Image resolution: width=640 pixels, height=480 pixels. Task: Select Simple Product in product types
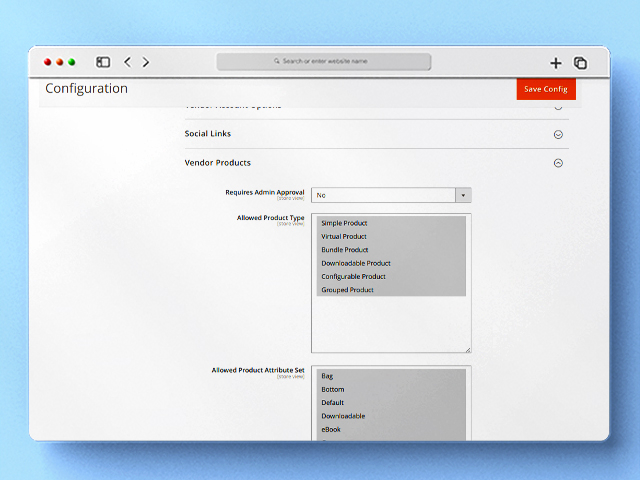point(344,223)
